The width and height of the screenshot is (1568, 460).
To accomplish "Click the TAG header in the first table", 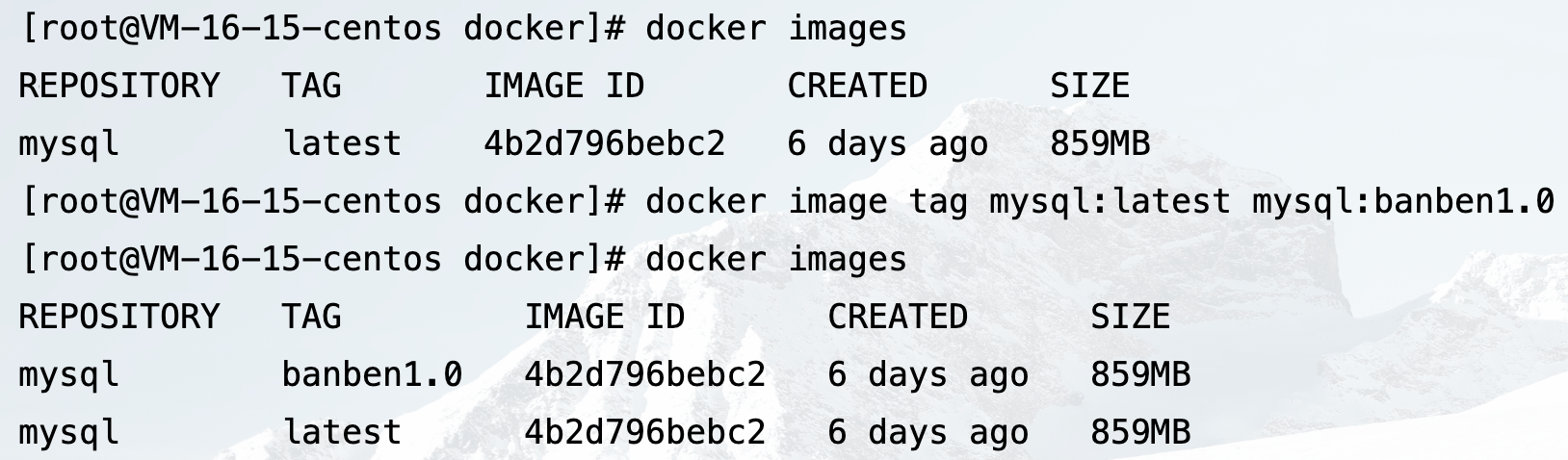I will tap(311, 86).
